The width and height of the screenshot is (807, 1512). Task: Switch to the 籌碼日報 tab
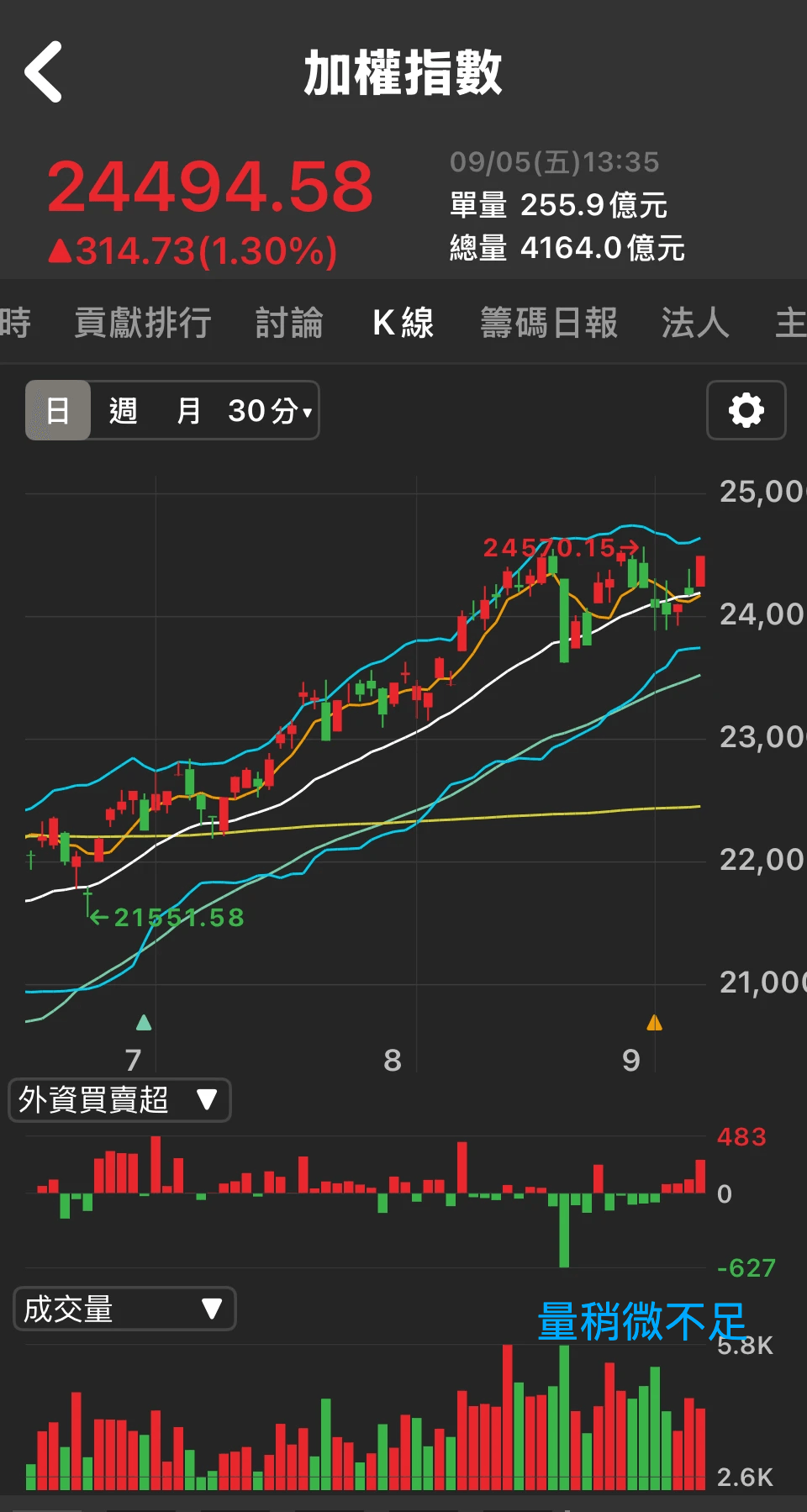[549, 323]
